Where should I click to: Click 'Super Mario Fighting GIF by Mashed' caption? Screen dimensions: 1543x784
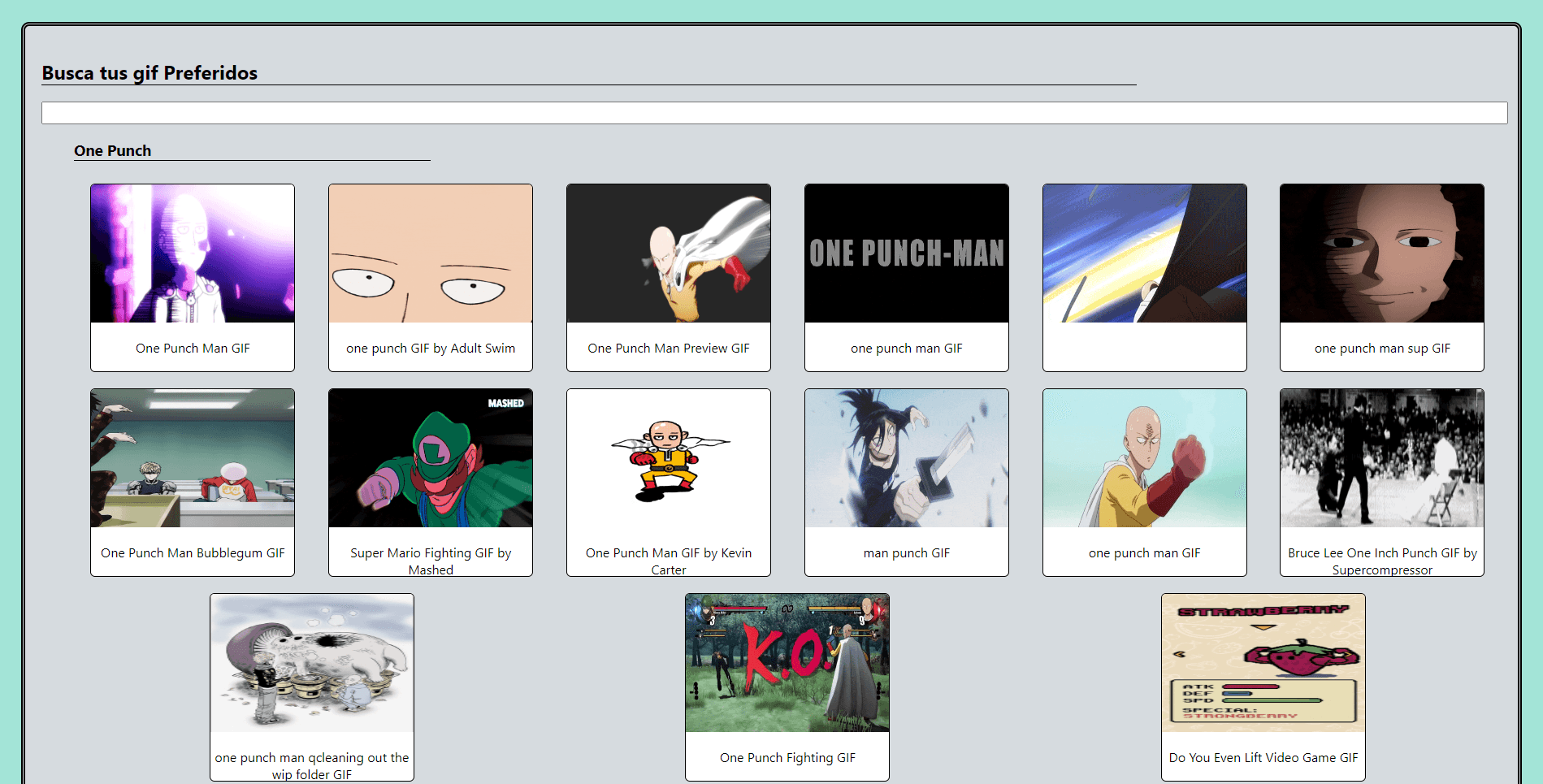click(431, 561)
